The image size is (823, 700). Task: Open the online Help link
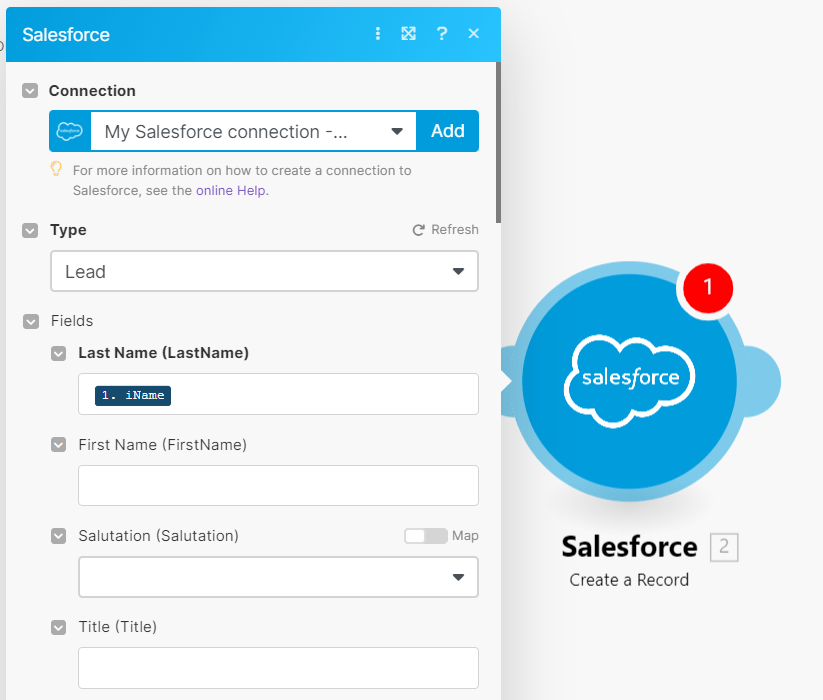pos(232,190)
